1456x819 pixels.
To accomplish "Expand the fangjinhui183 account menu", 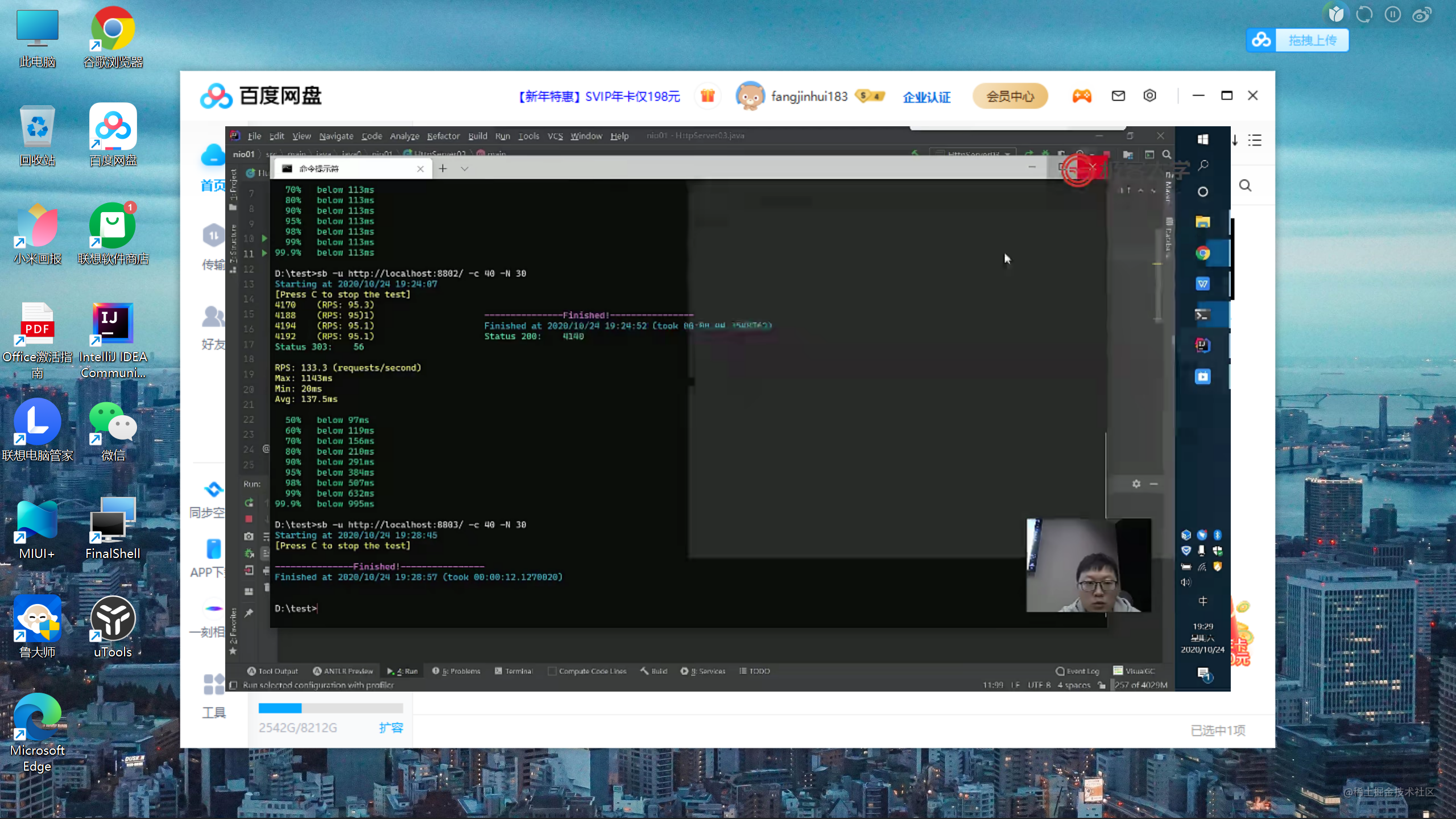I will click(x=809, y=97).
